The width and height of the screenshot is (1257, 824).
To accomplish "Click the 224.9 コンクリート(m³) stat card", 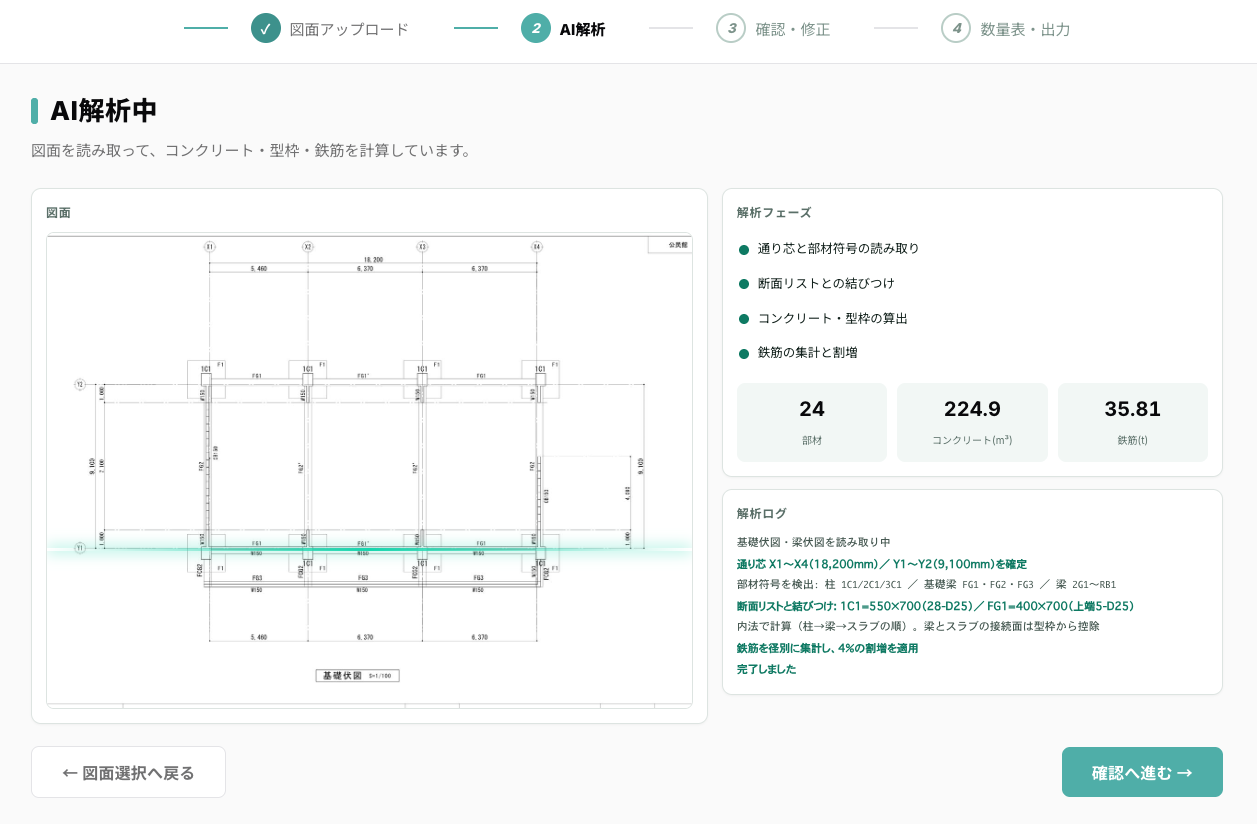I will (x=972, y=422).
